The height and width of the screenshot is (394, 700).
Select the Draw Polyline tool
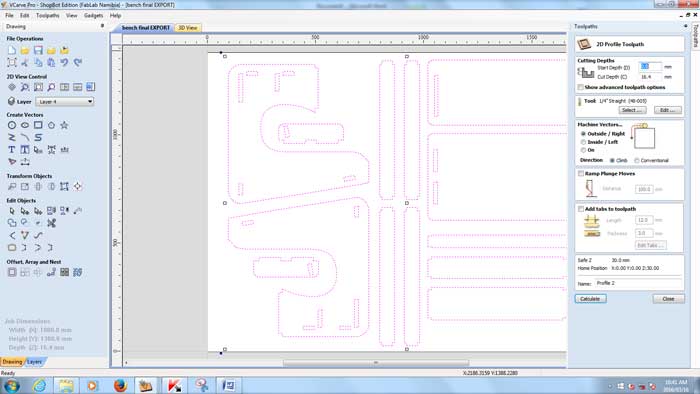coord(12,137)
